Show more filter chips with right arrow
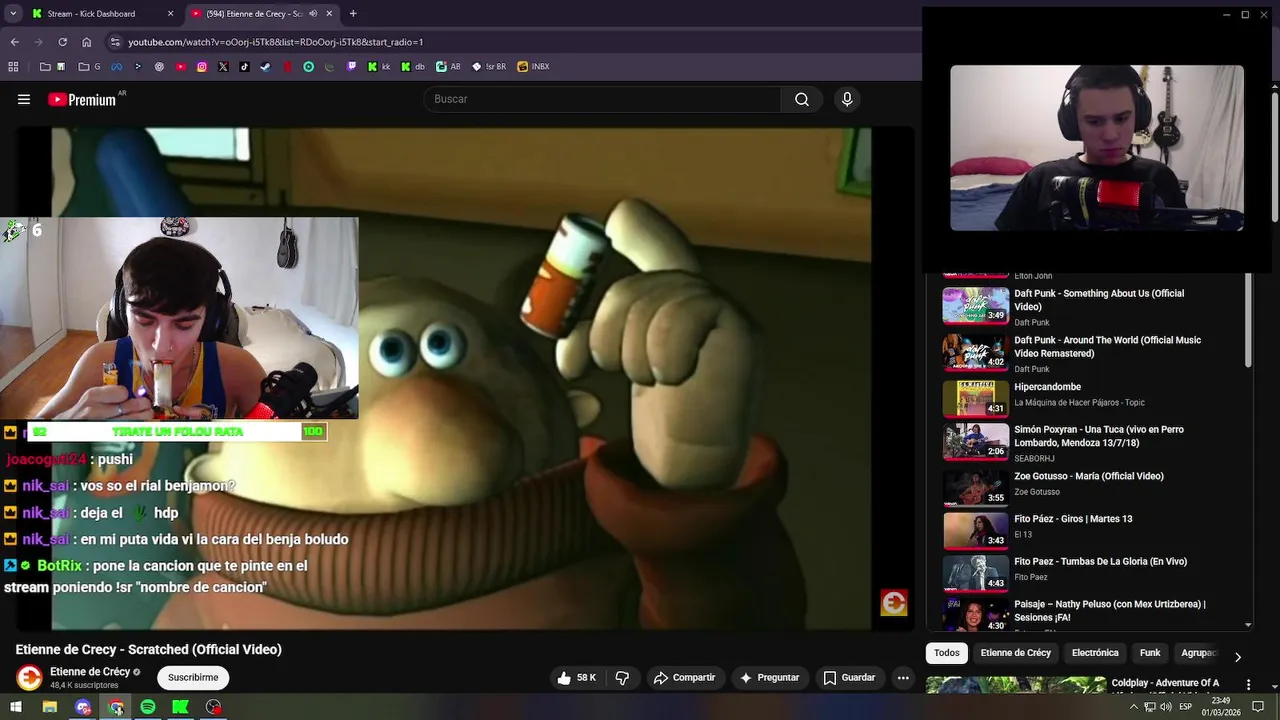1280x720 pixels. pyautogui.click(x=1238, y=657)
